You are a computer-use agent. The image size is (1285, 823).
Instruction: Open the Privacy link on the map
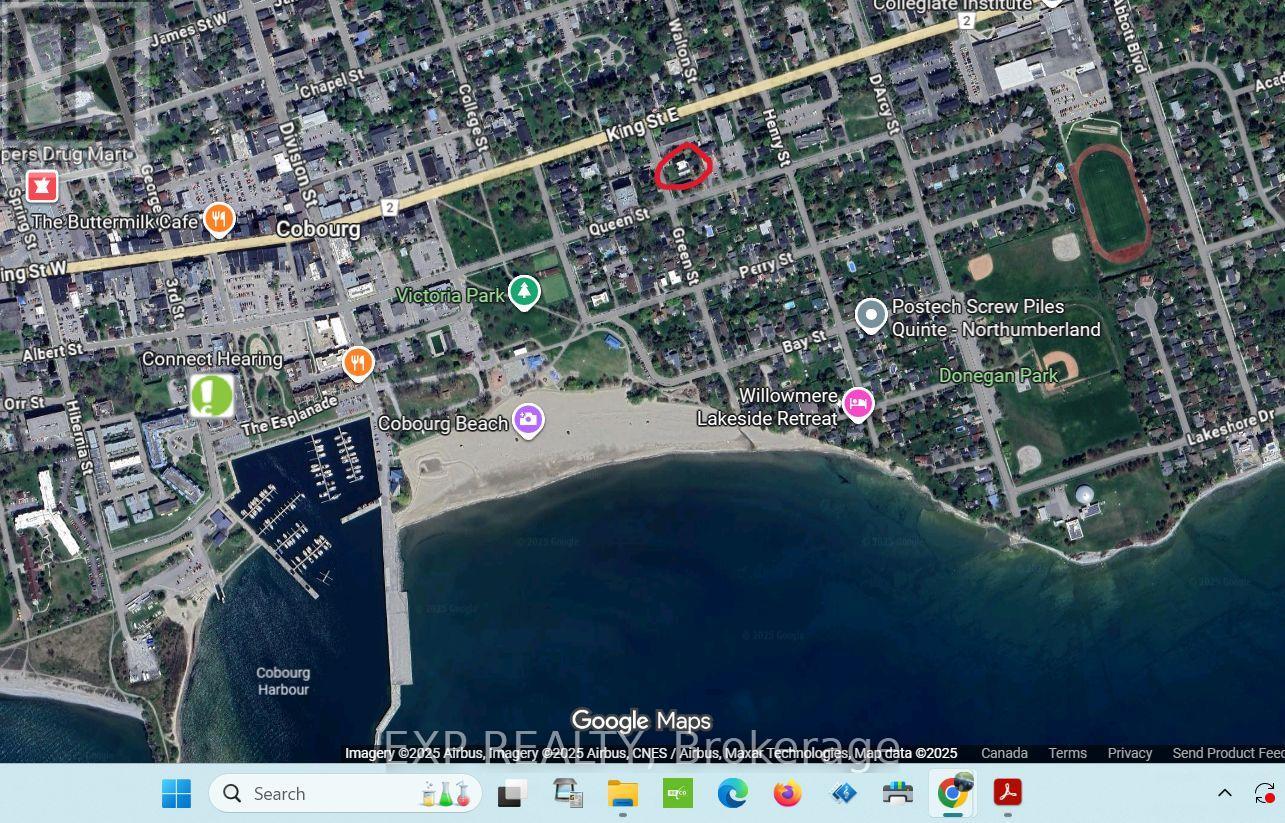tap(1129, 753)
